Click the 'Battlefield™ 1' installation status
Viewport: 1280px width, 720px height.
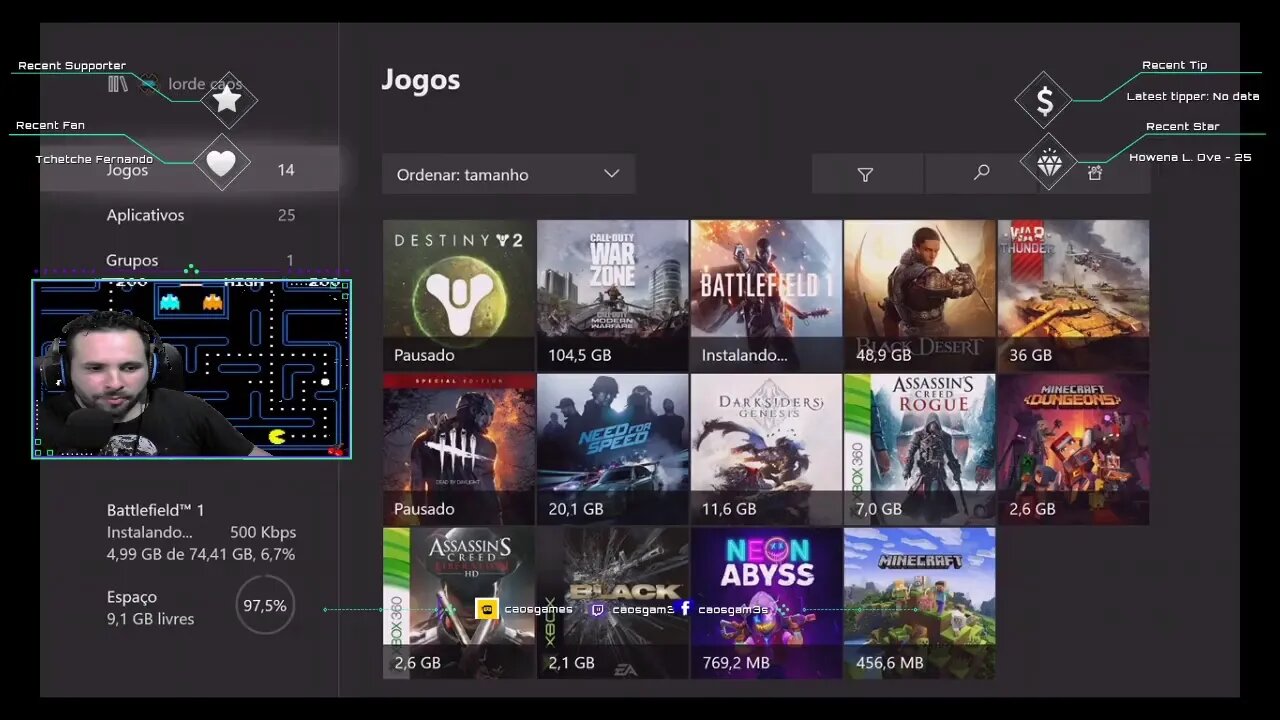click(156, 510)
